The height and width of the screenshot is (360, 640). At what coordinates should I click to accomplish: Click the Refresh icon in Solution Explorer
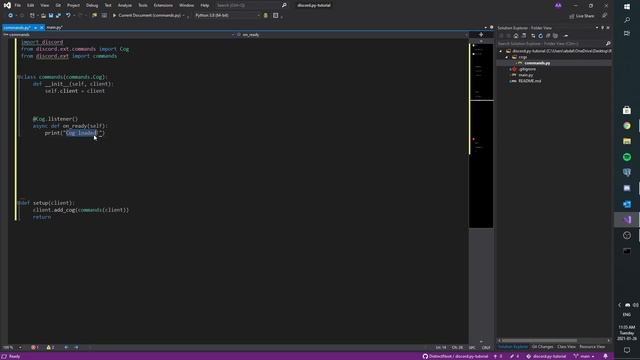(x=540, y=36)
